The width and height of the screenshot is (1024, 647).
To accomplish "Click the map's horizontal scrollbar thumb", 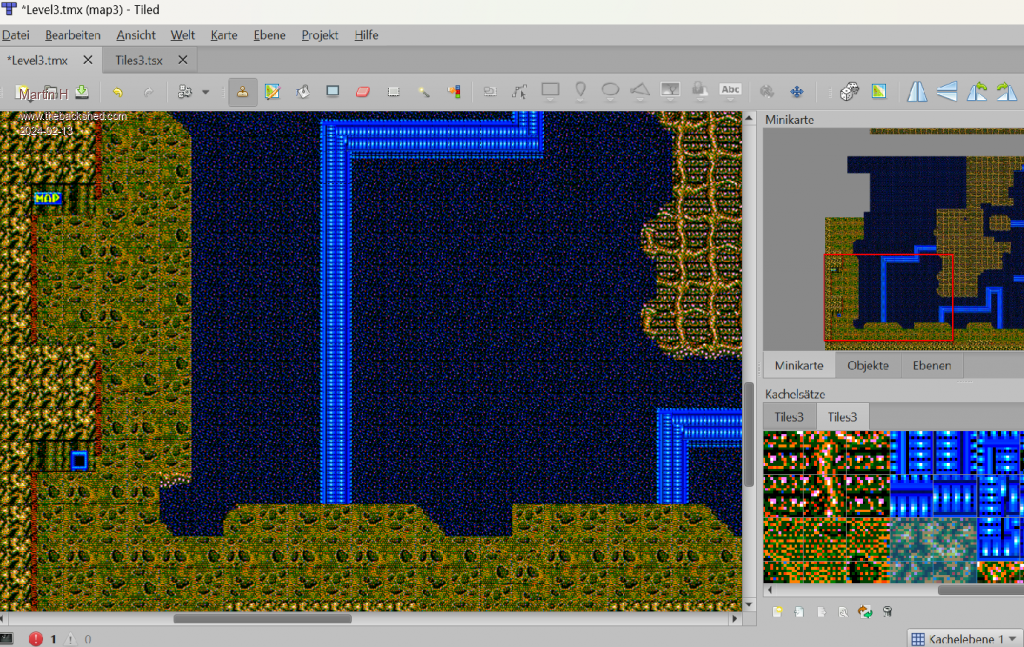I will 262,619.
